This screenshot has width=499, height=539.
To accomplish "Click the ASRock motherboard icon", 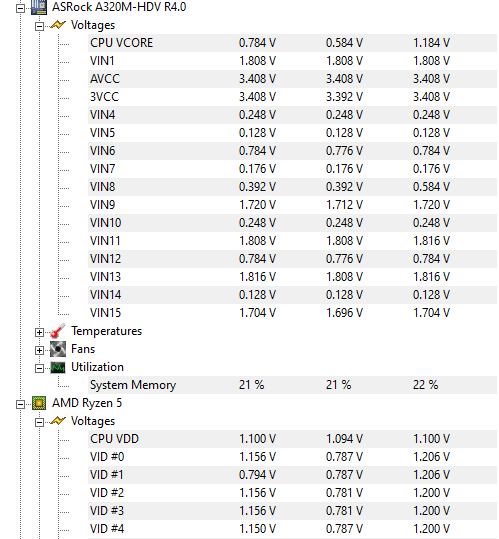I will pyautogui.click(x=38, y=7).
